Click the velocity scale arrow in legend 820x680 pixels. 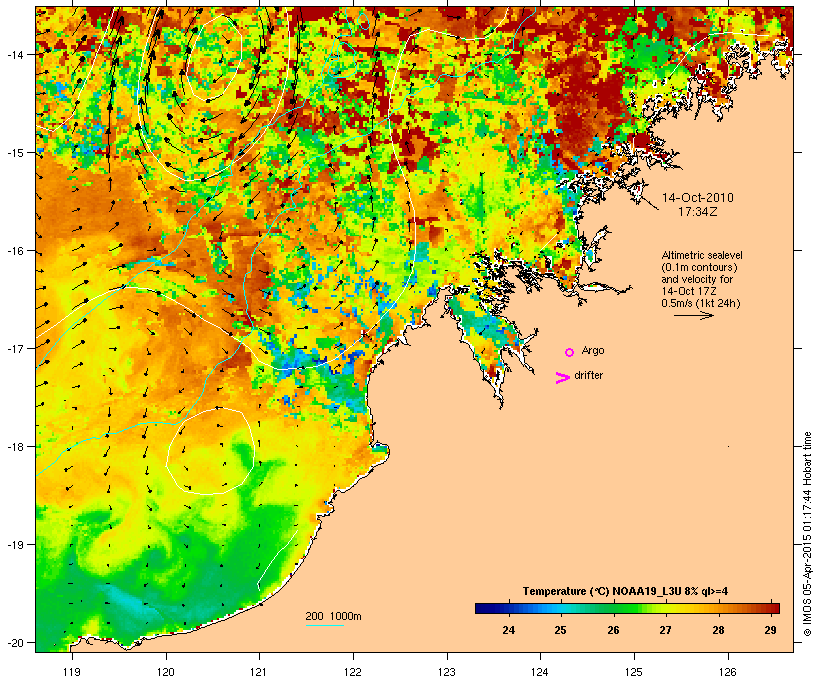[x=694, y=315]
